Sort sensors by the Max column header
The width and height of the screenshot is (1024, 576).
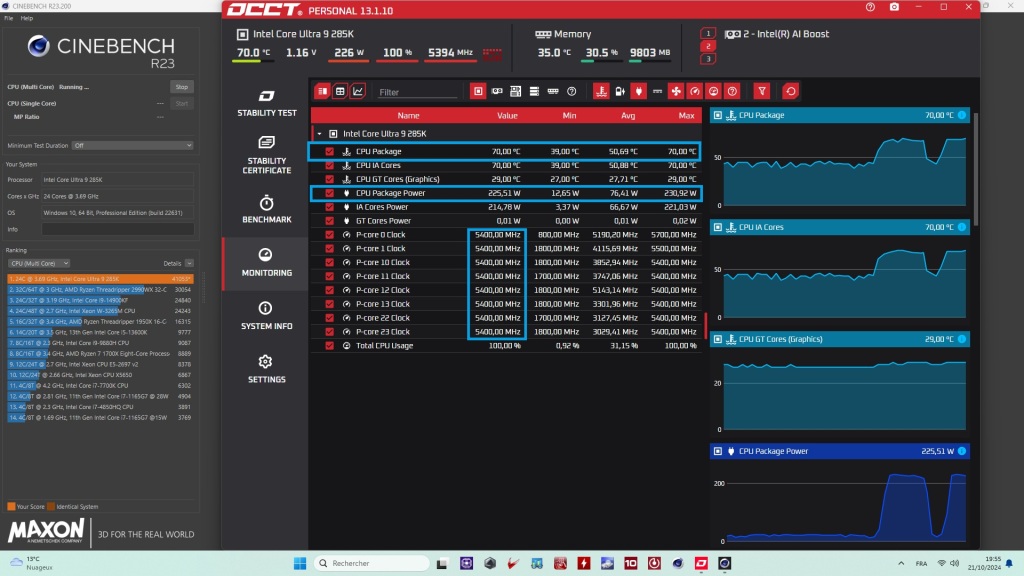pos(686,116)
